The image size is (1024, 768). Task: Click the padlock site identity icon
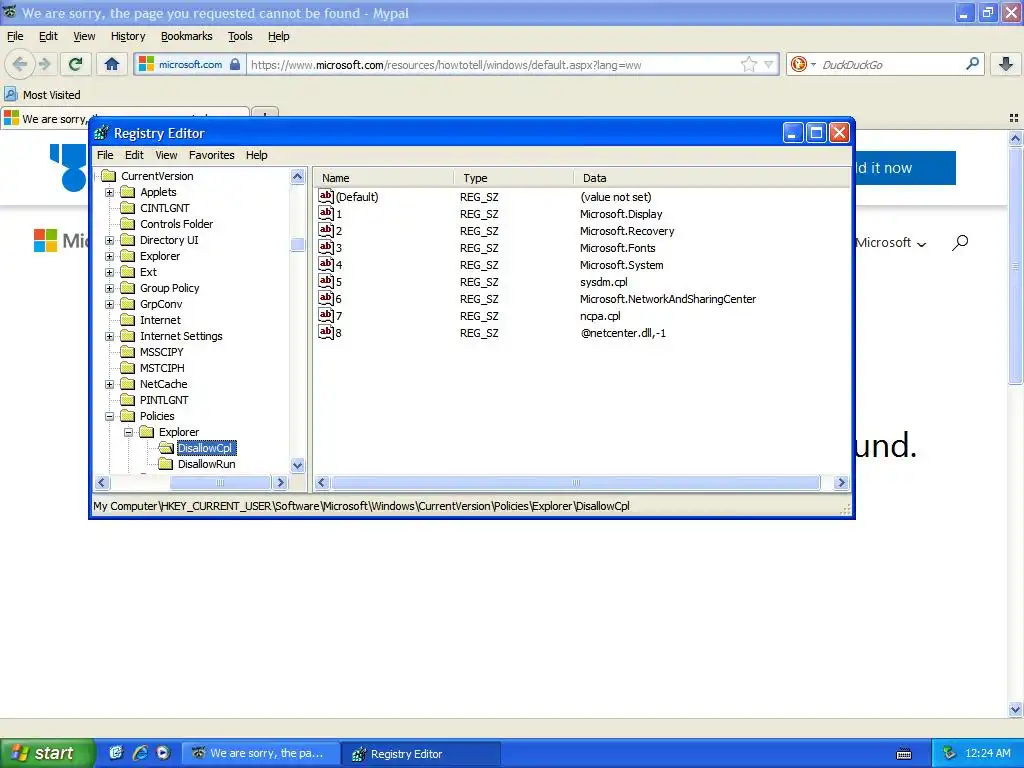coord(235,64)
